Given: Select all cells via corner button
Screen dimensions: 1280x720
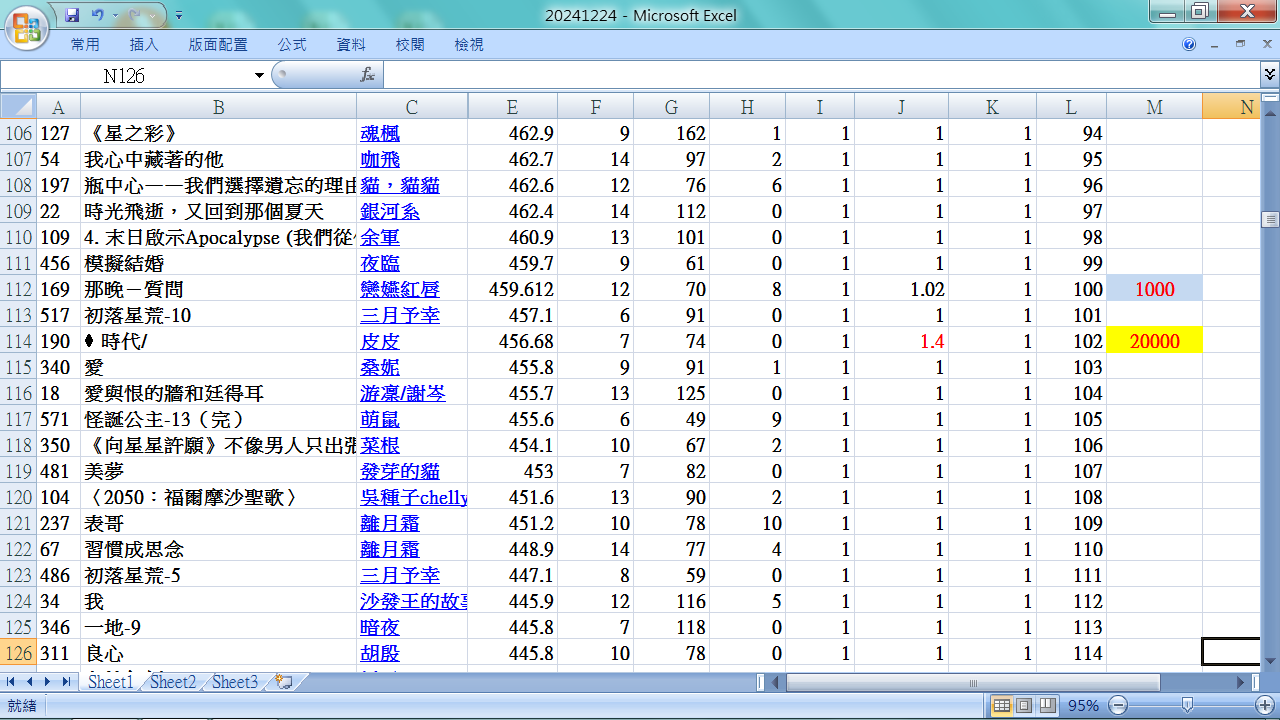Looking at the screenshot, I should pos(18,107).
